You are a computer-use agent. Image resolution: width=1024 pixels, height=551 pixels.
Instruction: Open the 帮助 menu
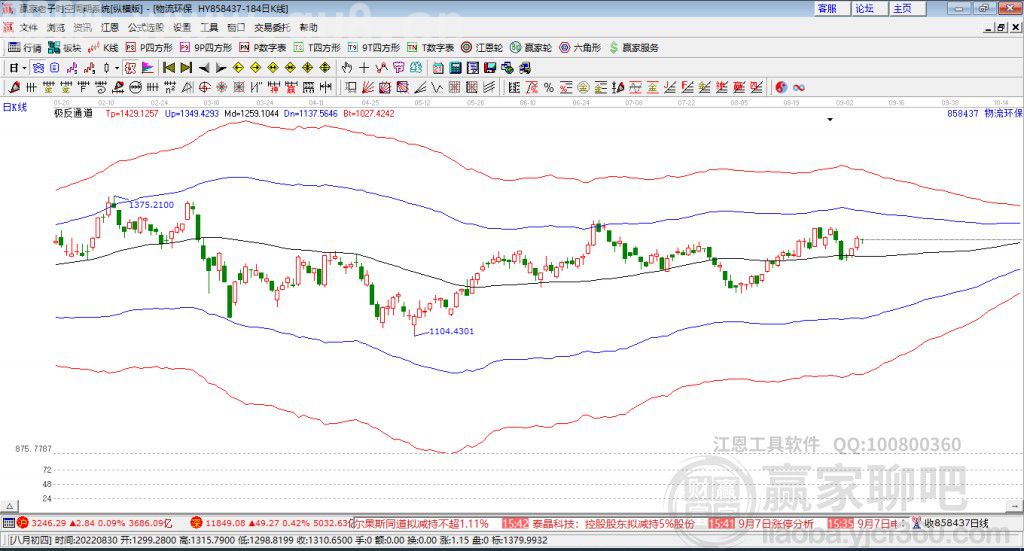click(x=308, y=27)
